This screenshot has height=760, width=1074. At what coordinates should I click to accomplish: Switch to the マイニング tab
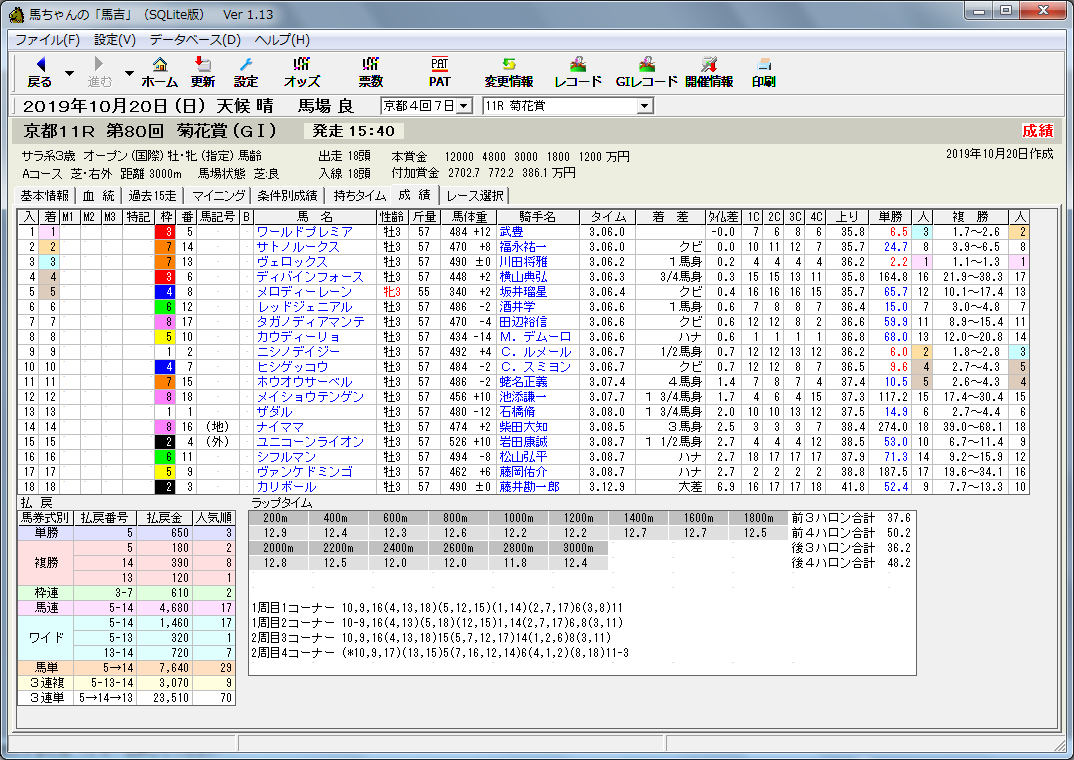[218, 196]
